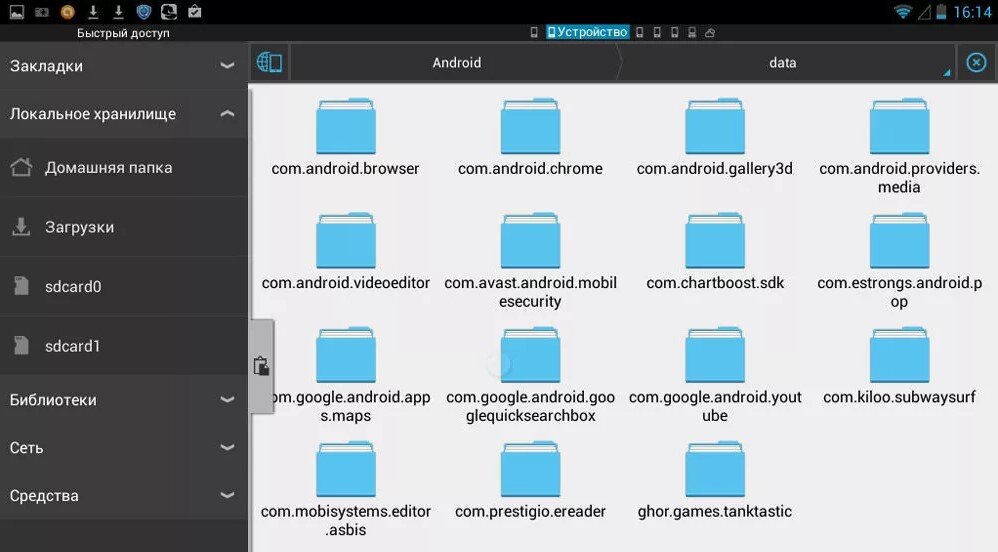Open the screenshot notification icon in status bar
The image size is (998, 552).
[x=42, y=12]
